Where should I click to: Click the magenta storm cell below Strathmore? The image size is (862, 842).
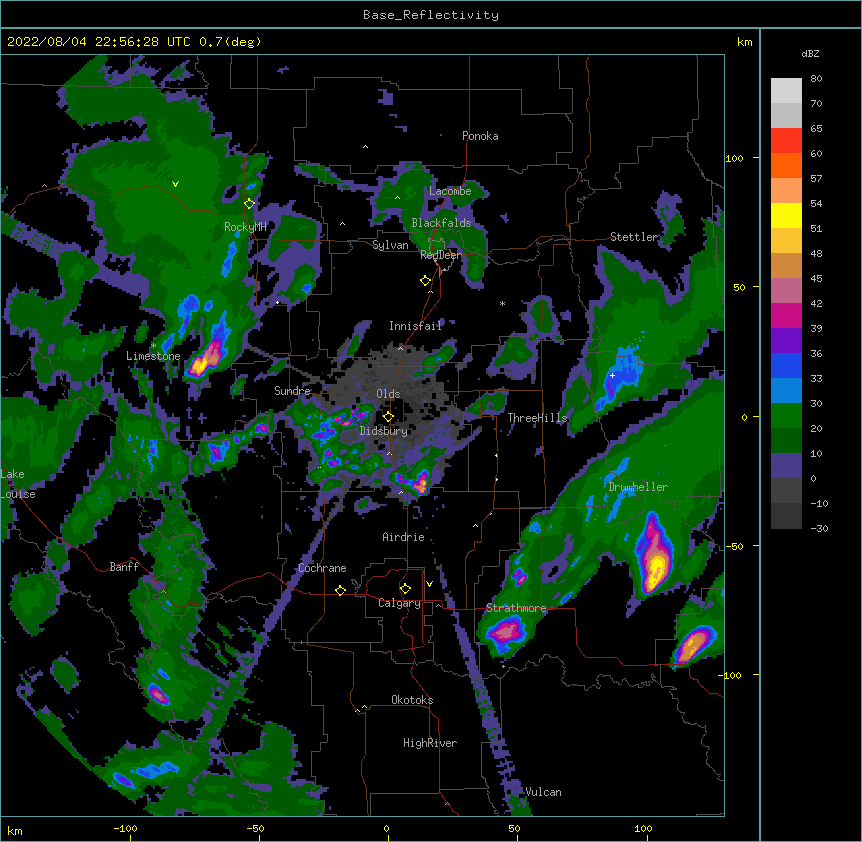(506, 631)
